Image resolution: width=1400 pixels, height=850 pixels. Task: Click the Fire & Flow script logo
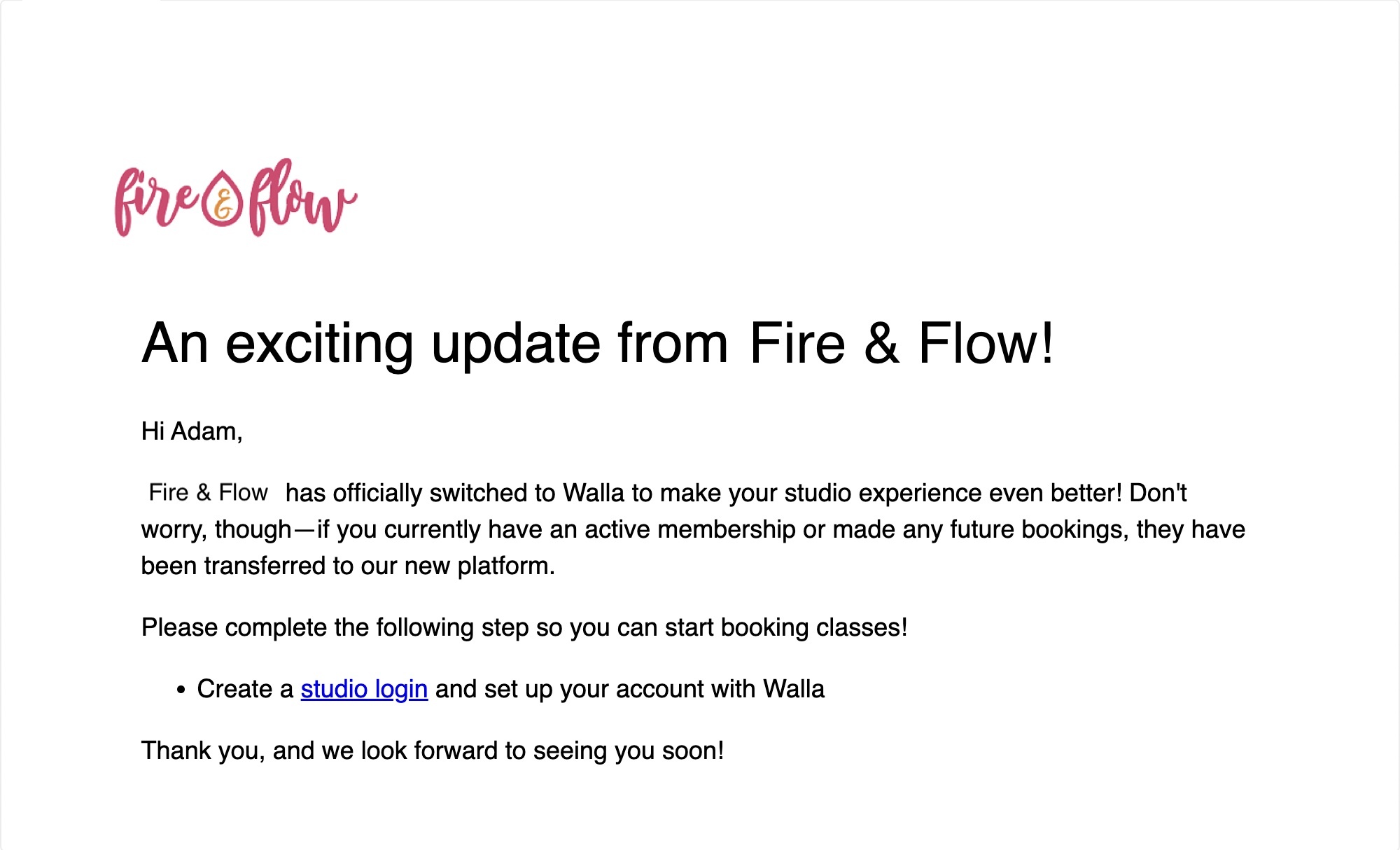[235, 198]
